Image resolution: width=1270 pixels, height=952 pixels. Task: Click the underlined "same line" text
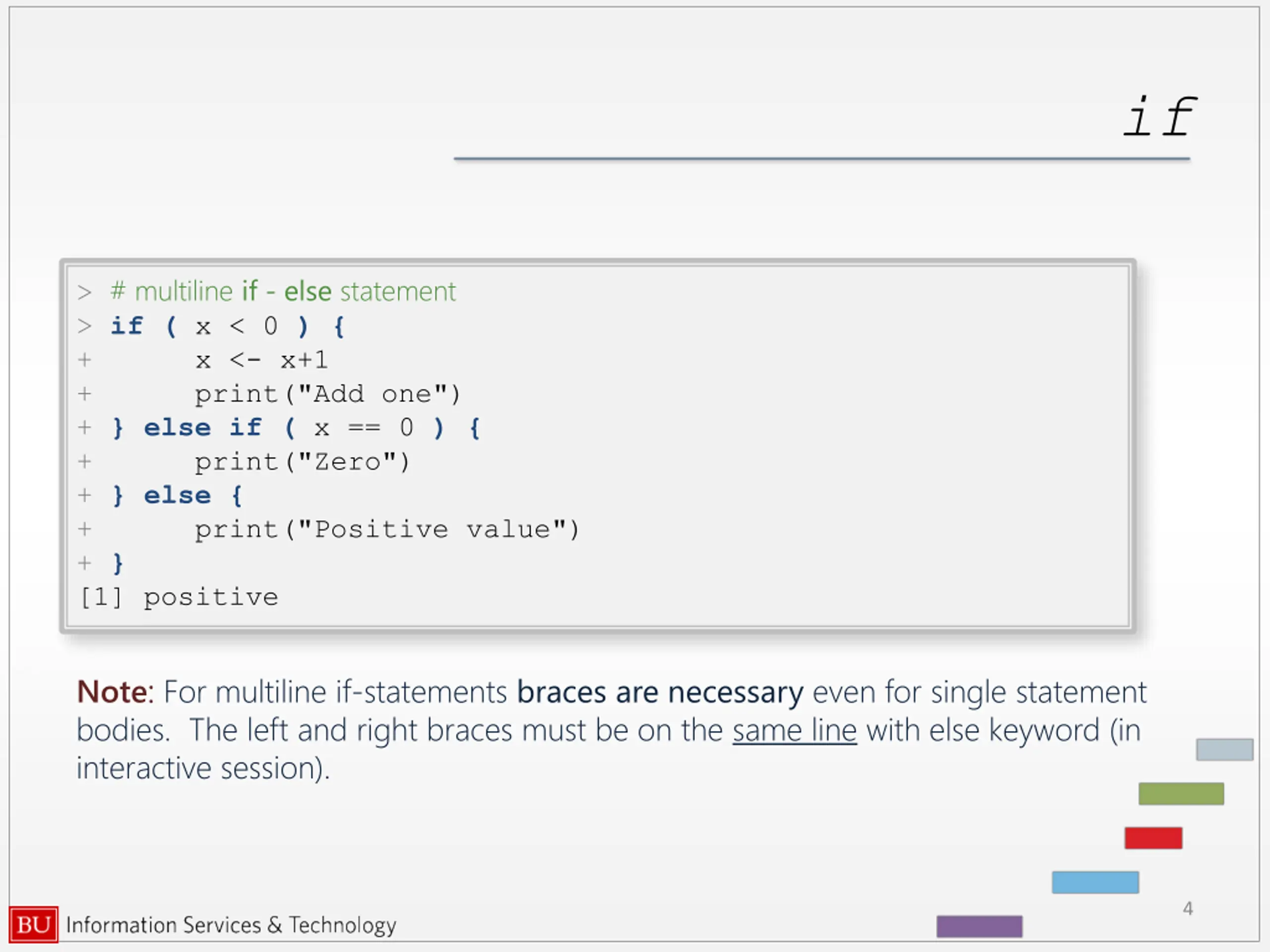click(x=795, y=731)
